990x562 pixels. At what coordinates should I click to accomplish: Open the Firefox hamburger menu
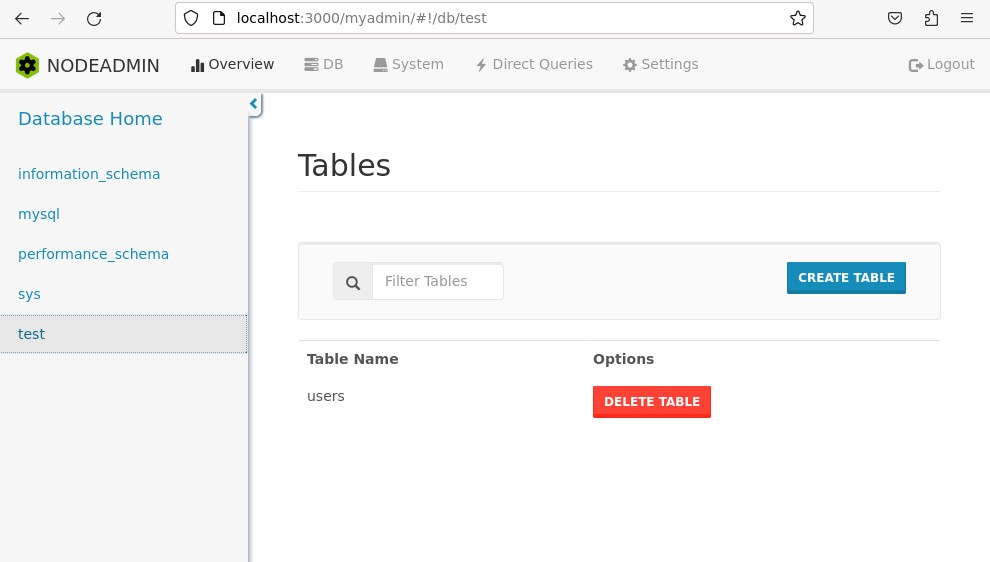967,18
